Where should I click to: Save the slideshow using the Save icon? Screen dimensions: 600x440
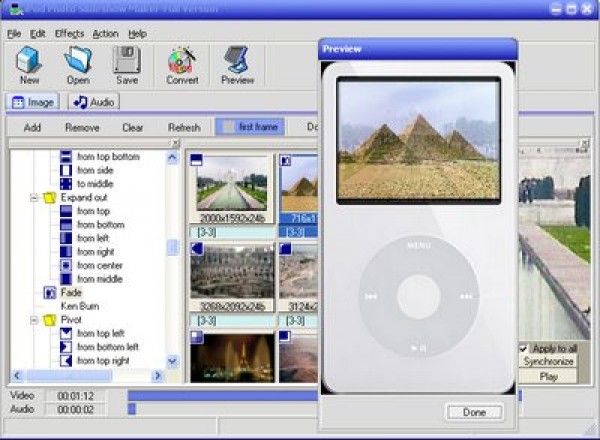point(127,59)
